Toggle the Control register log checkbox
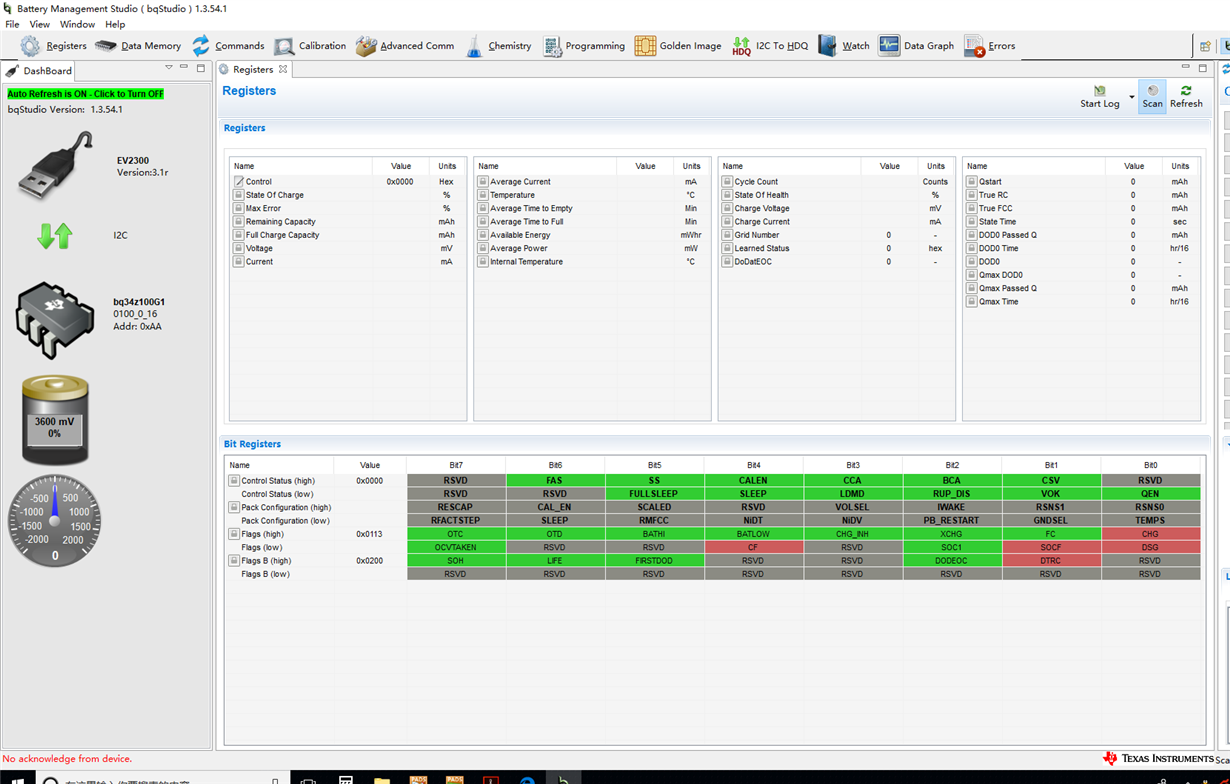This screenshot has height=784, width=1230. 239,182
